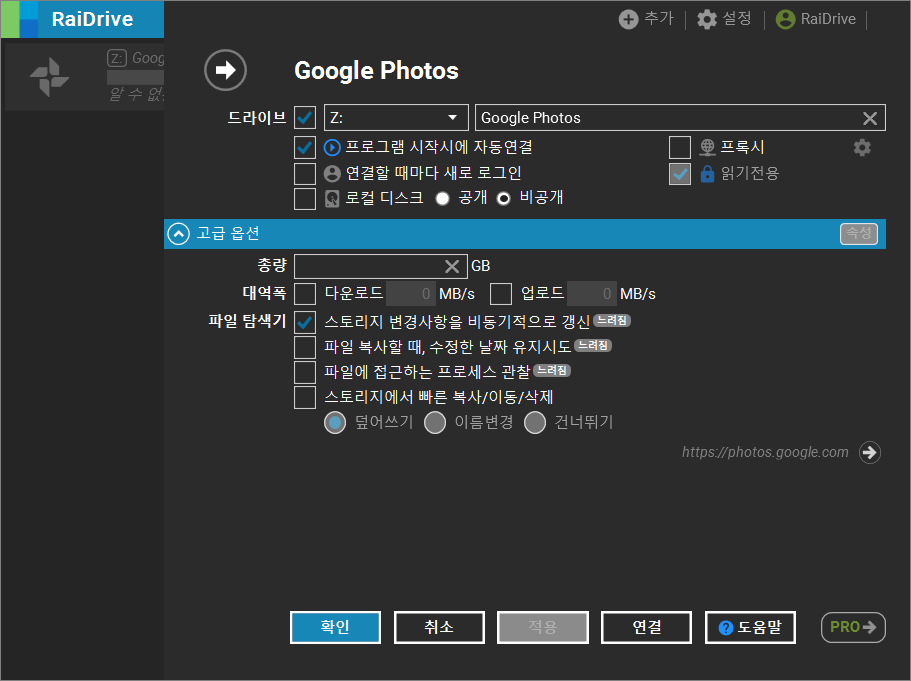Select the 이름변경 radio option
Viewport: 911px width, 681px height.
[x=435, y=422]
